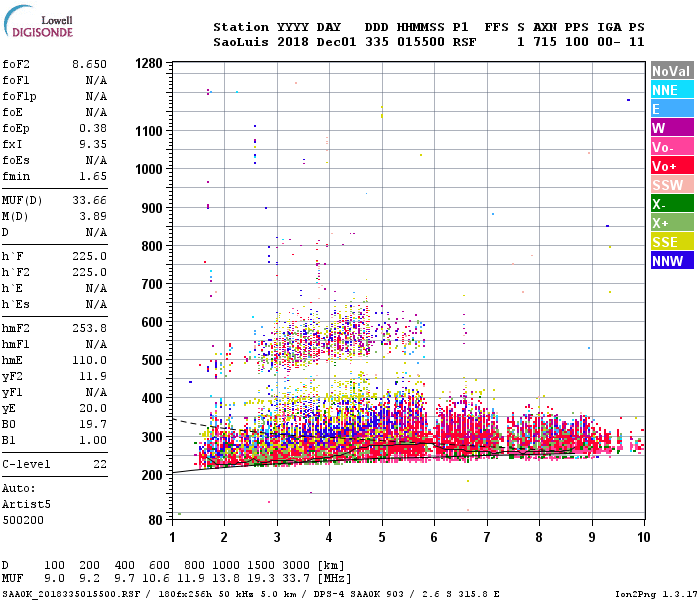Click the B1 value 1.00
The height and width of the screenshot is (600, 700).
point(93,440)
